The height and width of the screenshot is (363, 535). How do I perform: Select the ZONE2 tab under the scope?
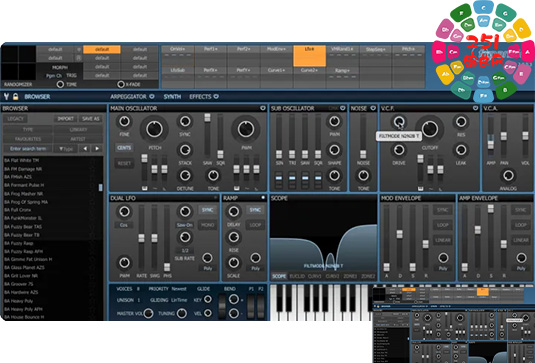[x=368, y=276]
